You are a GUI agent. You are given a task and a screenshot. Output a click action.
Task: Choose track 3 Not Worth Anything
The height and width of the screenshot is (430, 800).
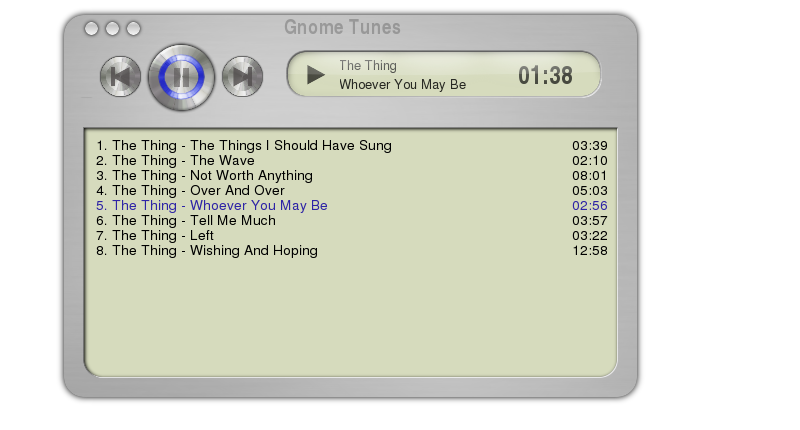(x=352, y=175)
